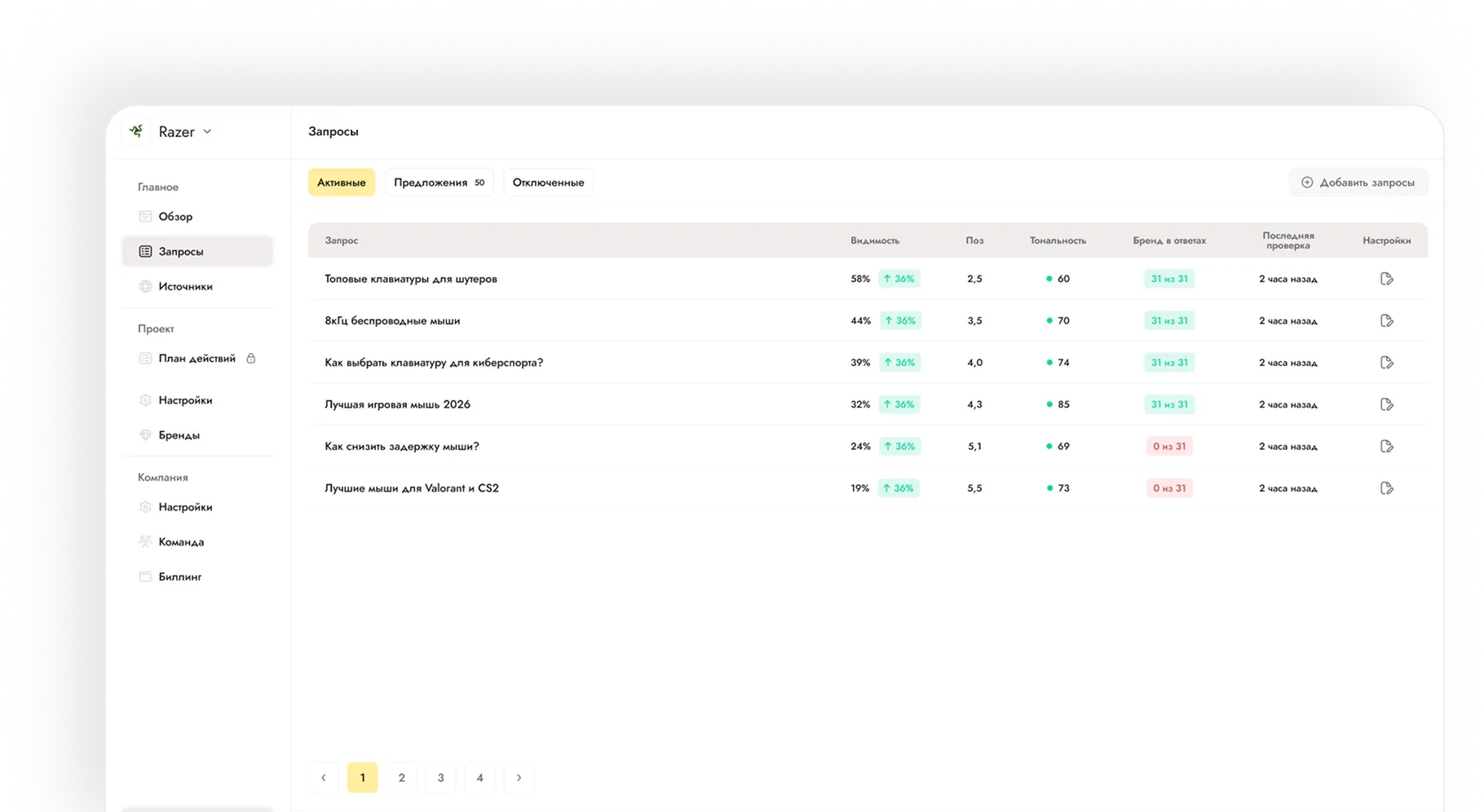Viewport: 1484px width, 812px height.
Task: Expand the Razer project dropdown chevron
Action: 207,132
